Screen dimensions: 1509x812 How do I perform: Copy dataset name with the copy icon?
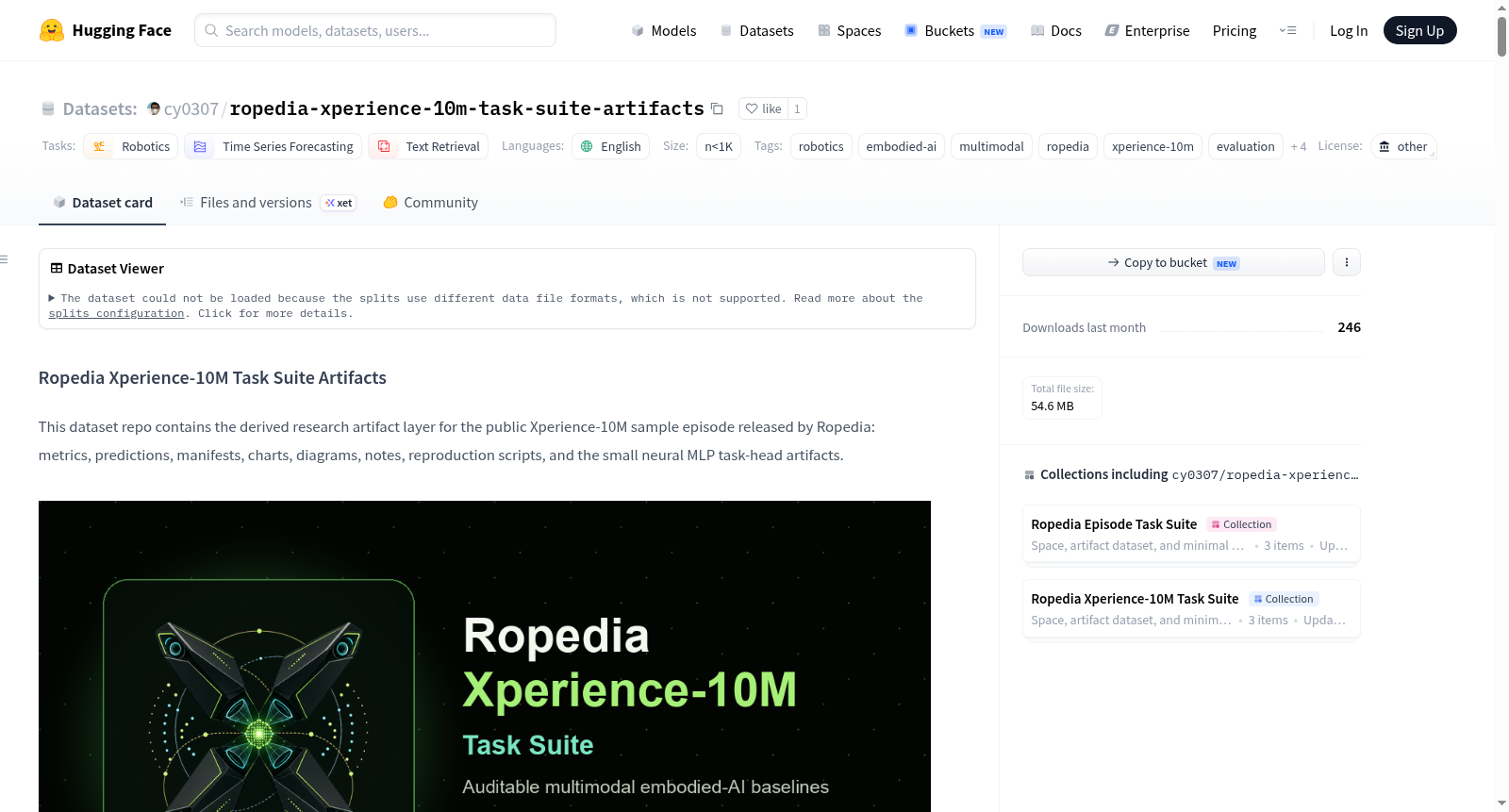coord(717,108)
